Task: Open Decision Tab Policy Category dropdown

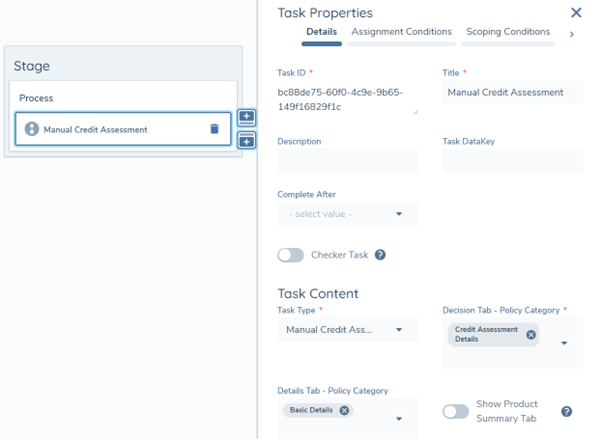Action: click(565, 343)
